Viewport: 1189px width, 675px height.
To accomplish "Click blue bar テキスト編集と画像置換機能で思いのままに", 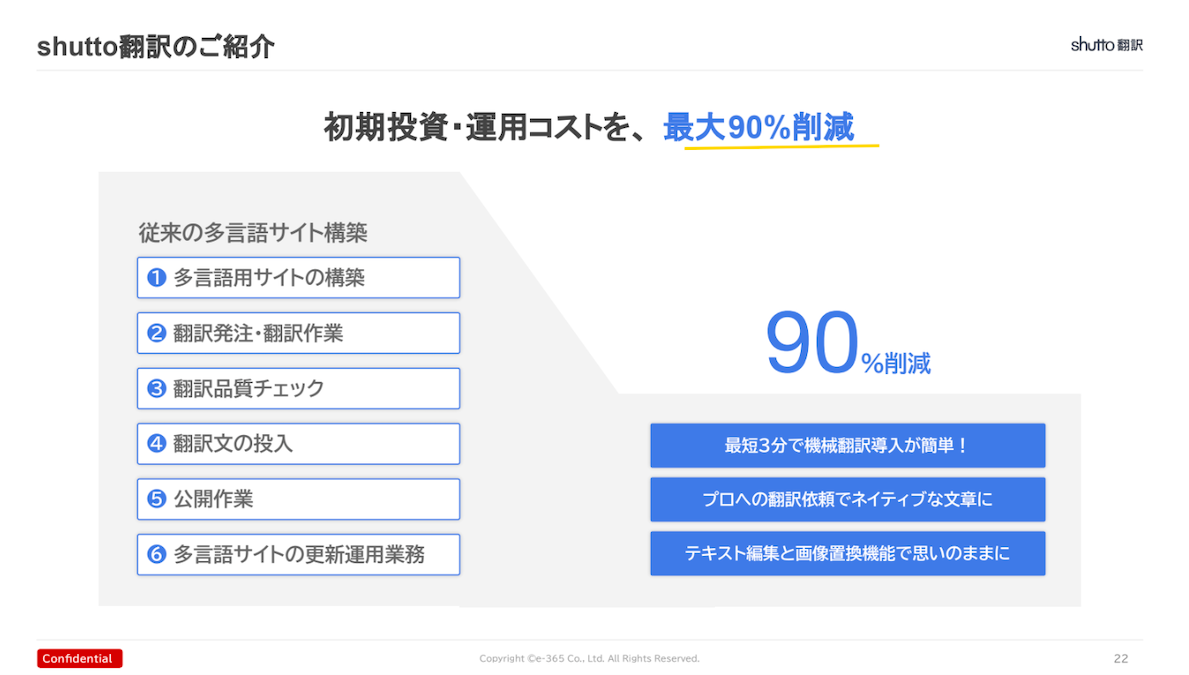I will tap(848, 554).
